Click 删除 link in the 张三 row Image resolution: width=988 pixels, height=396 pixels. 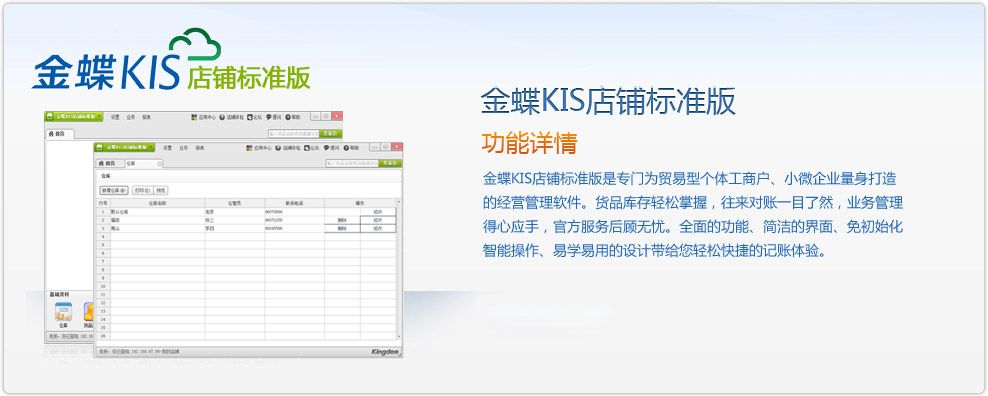pyautogui.click(x=342, y=220)
